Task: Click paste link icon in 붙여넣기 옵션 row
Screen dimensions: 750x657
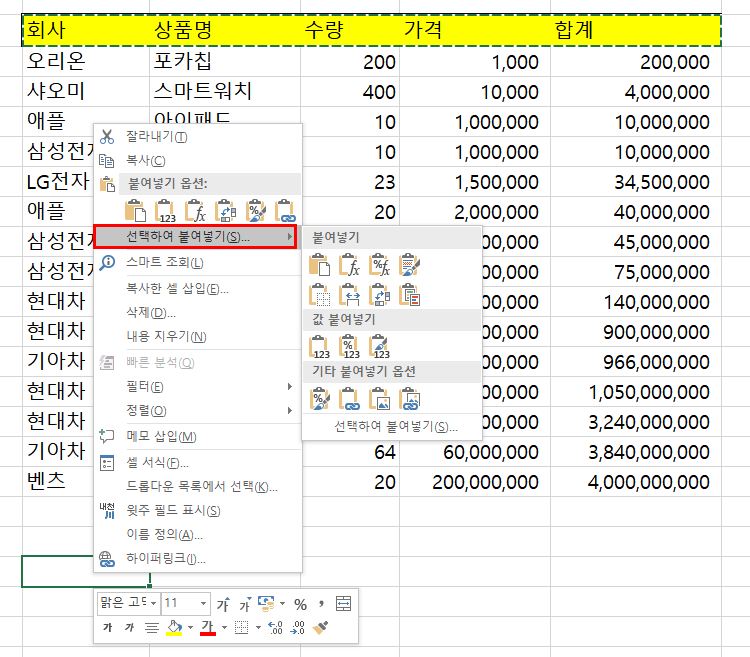Action: click(x=285, y=211)
